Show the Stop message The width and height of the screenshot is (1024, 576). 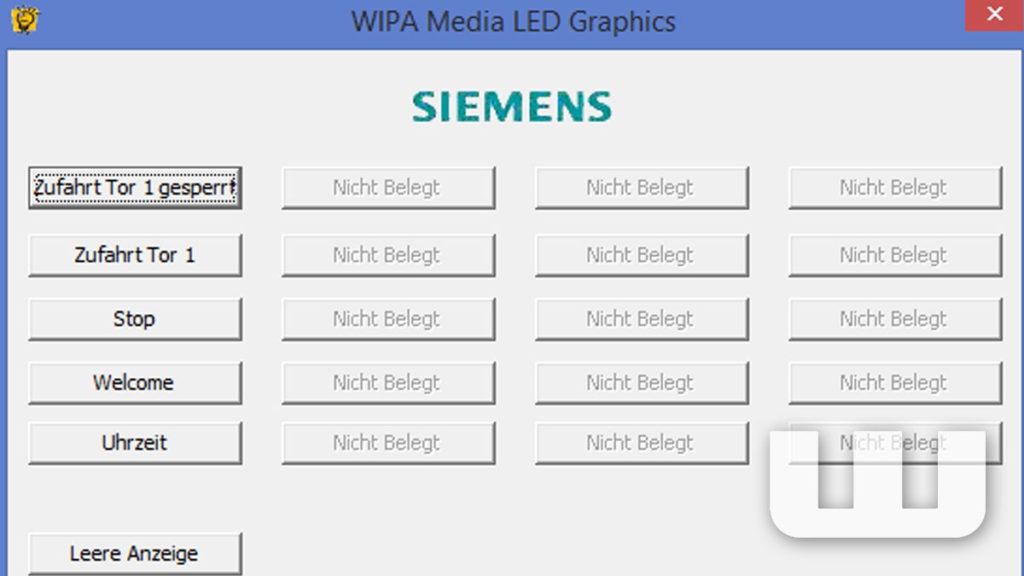tap(135, 319)
